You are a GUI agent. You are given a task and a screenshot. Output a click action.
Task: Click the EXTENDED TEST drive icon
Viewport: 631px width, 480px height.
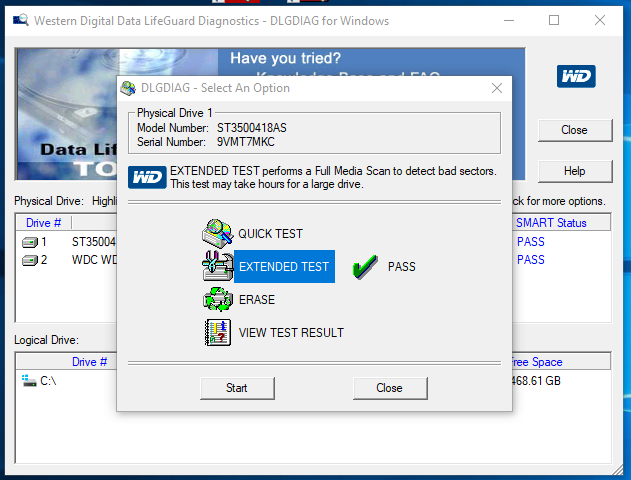coord(218,267)
